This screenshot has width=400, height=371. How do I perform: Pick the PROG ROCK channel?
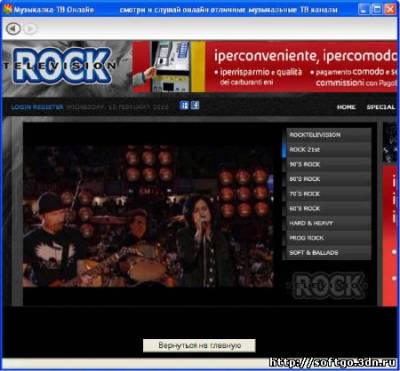coord(327,238)
